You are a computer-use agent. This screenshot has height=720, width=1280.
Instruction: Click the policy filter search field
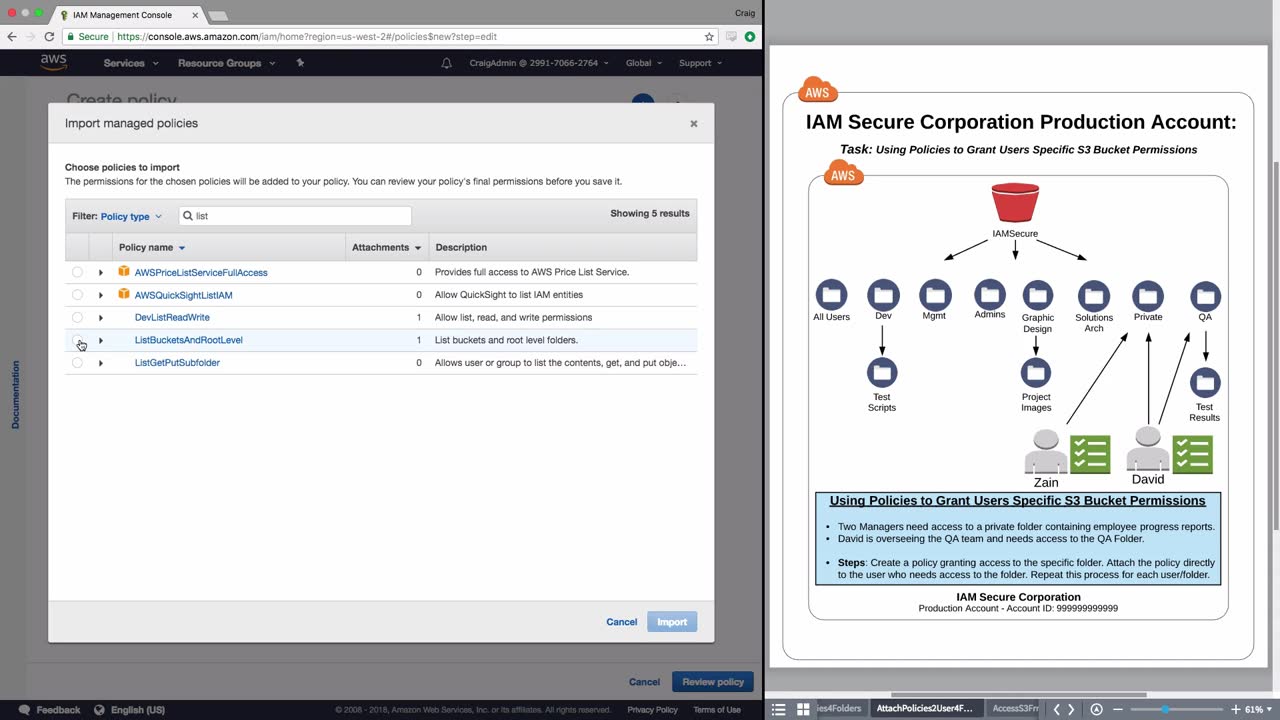pos(295,216)
